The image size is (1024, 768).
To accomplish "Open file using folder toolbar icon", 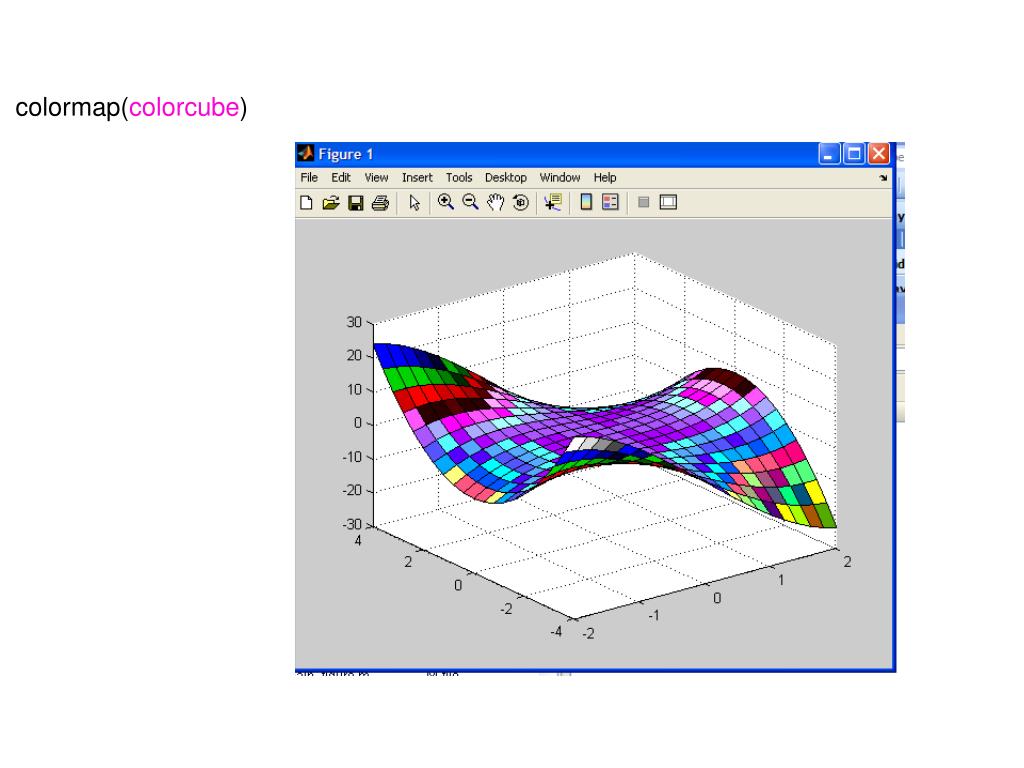I will 331,202.
